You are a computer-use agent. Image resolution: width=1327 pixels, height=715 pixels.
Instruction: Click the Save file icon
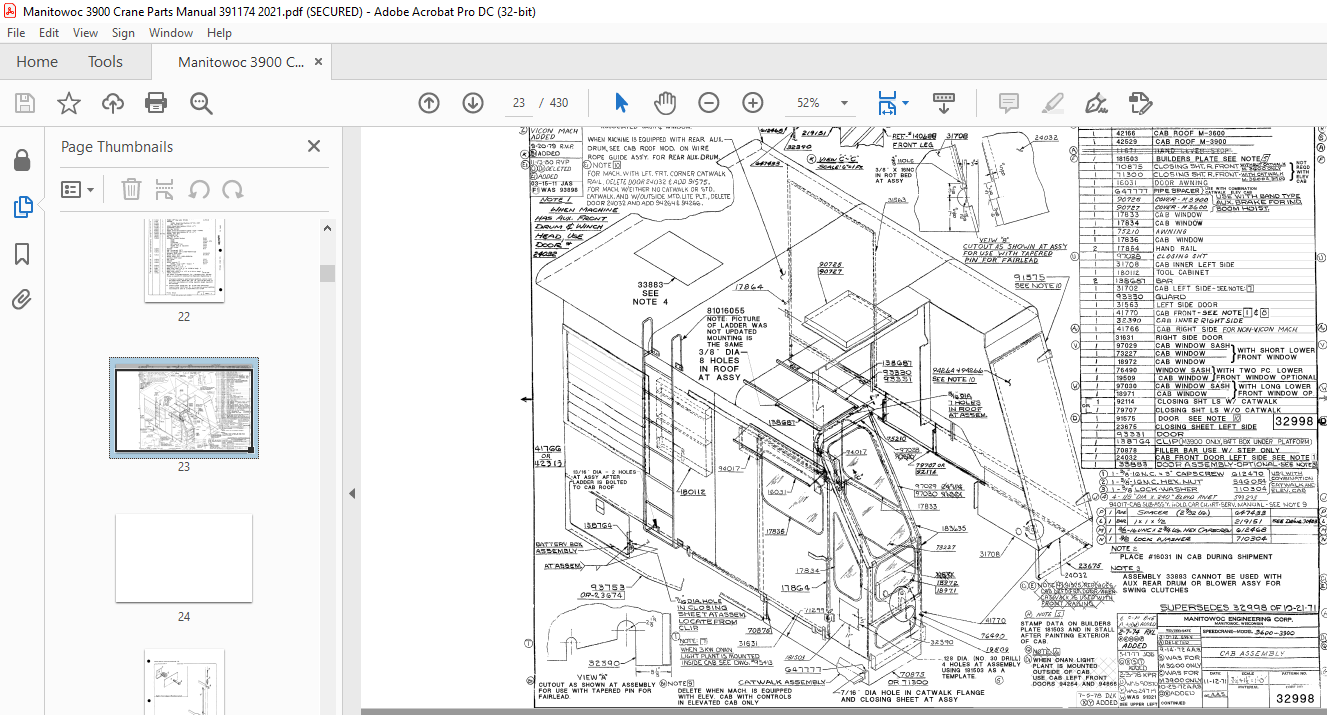(x=25, y=103)
